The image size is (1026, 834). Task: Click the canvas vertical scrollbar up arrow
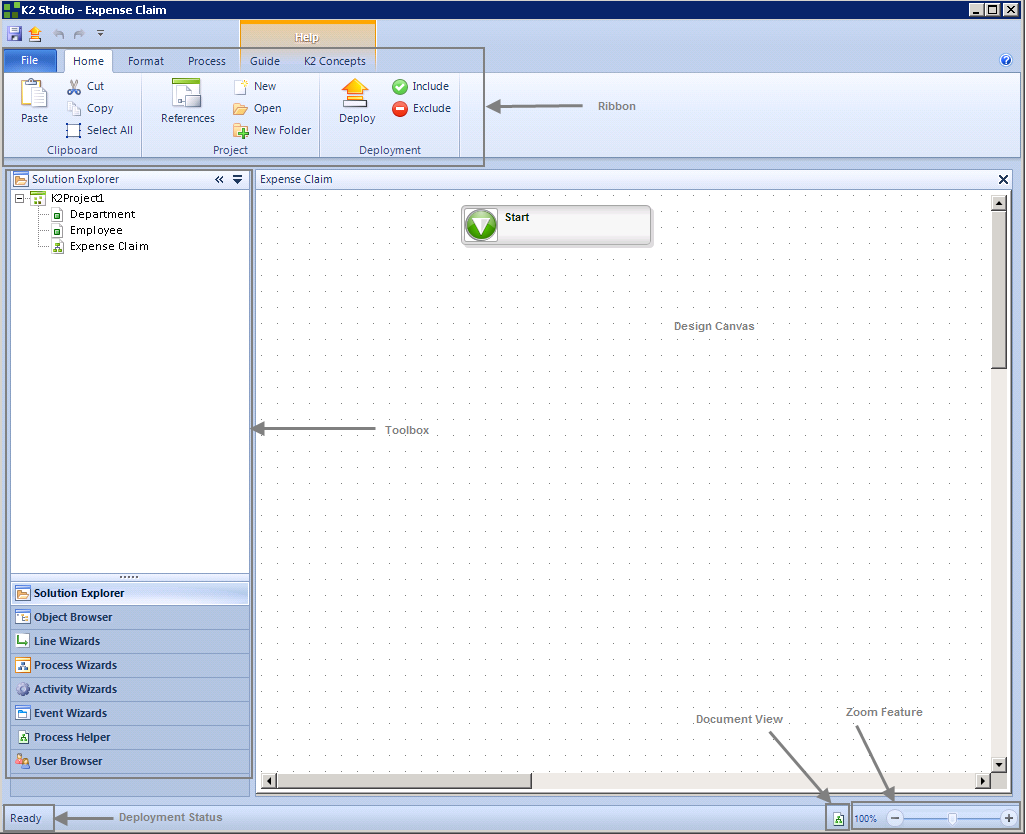[999, 203]
